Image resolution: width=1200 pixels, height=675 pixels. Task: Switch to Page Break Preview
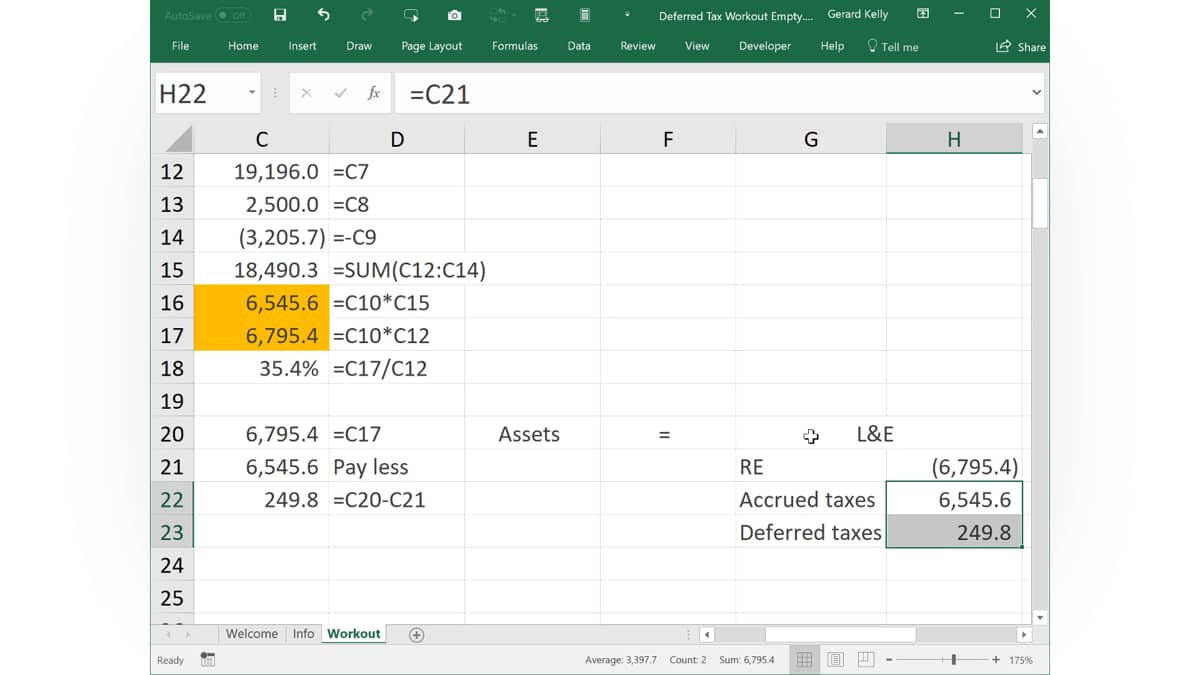tap(866, 660)
